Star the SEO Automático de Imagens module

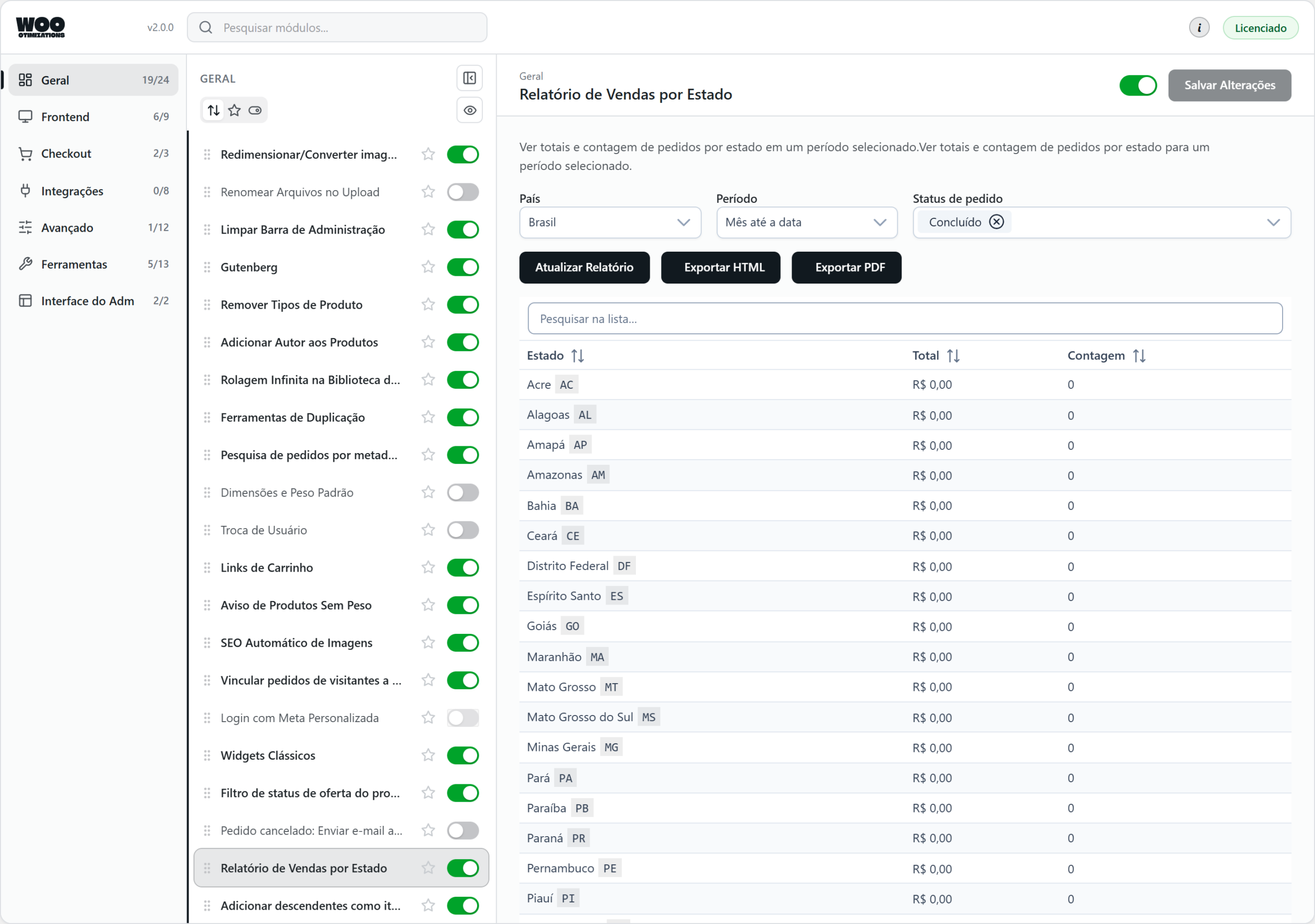428,643
